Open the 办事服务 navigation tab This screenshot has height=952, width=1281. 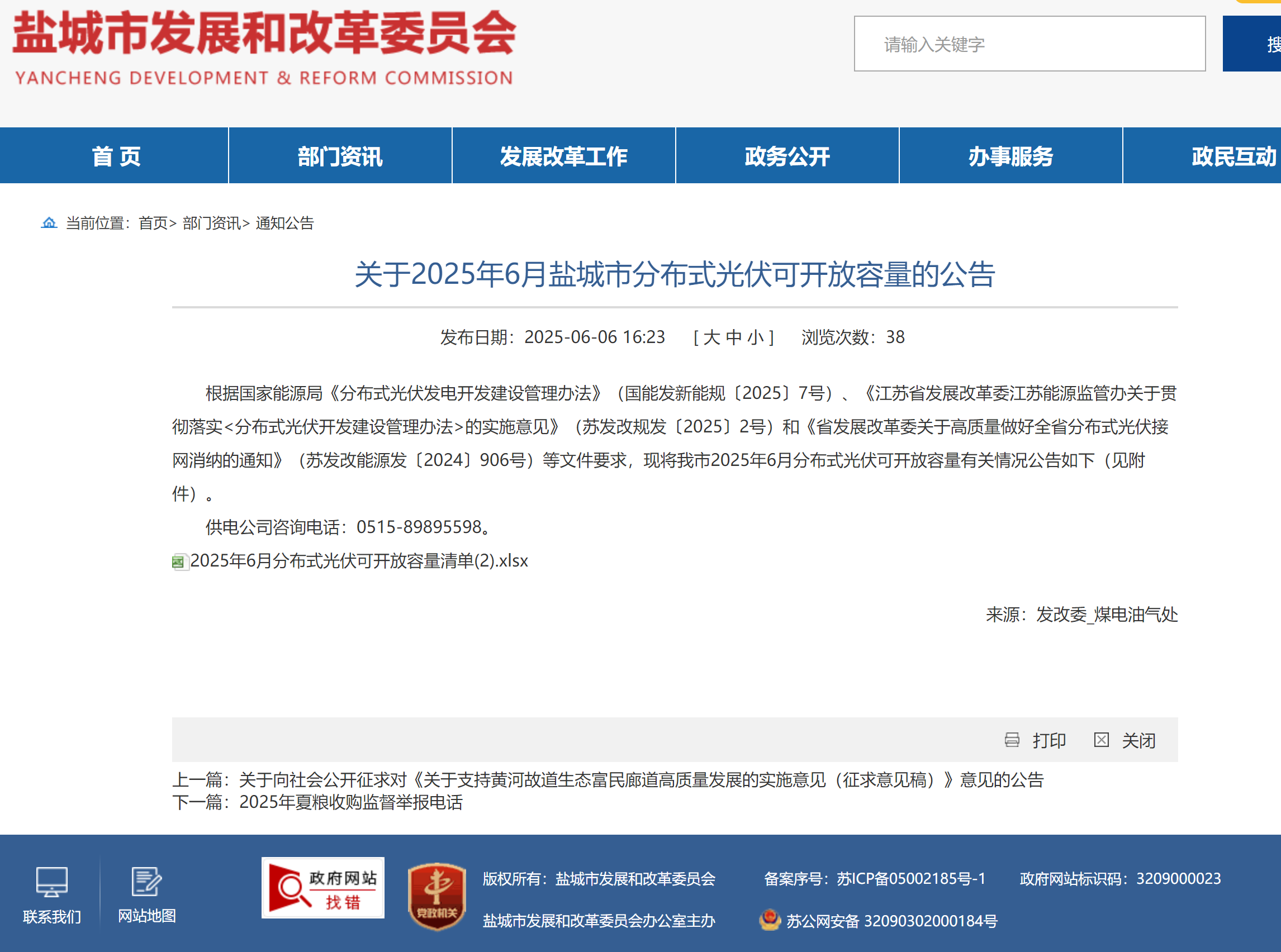click(x=1011, y=155)
